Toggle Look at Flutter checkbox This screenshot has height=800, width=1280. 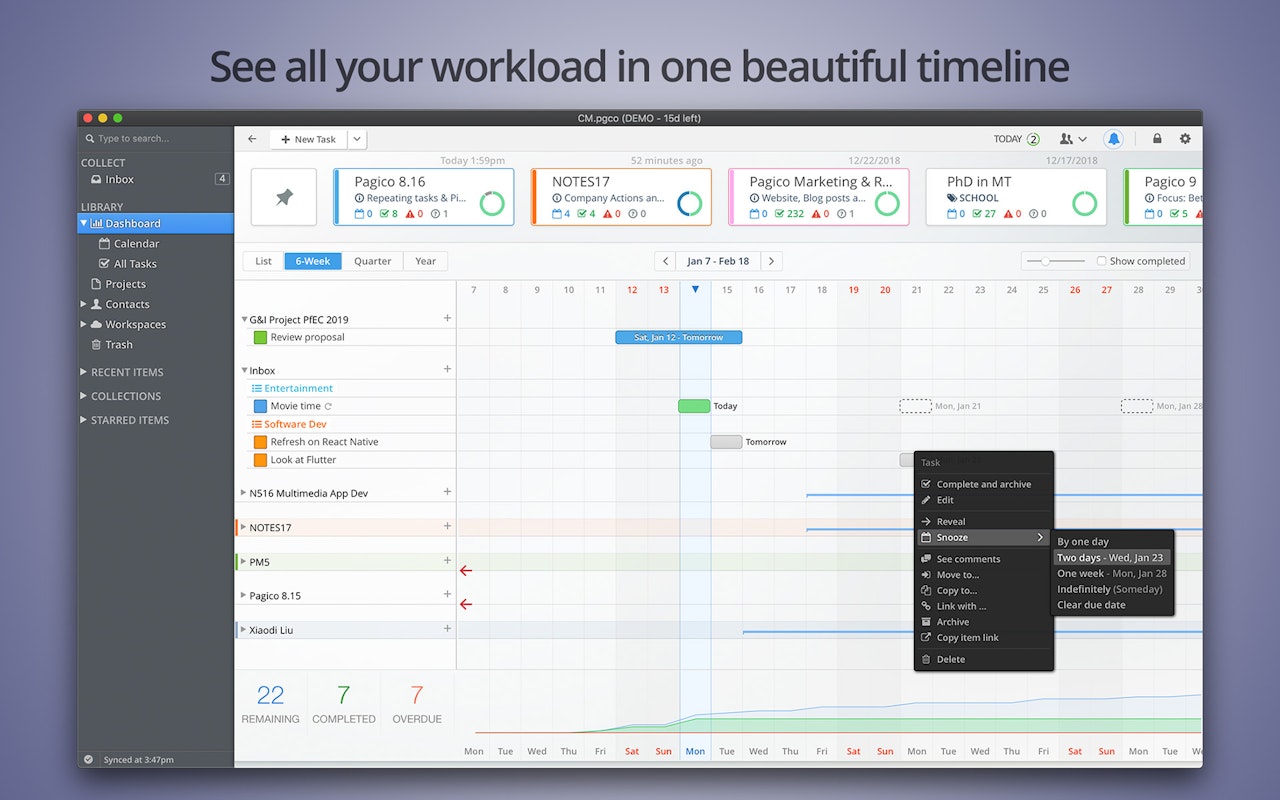260,460
